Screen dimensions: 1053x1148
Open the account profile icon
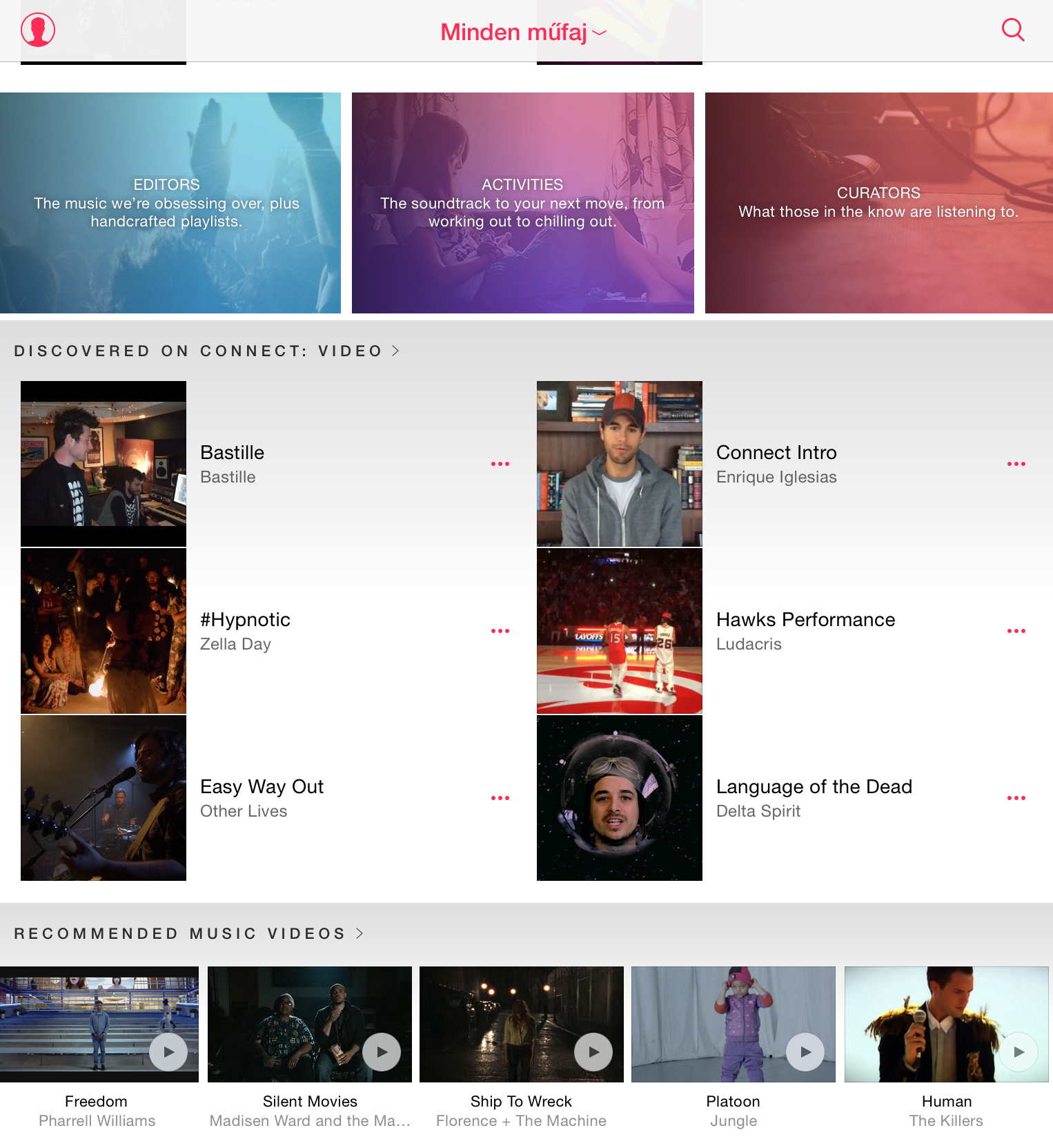coord(38,30)
